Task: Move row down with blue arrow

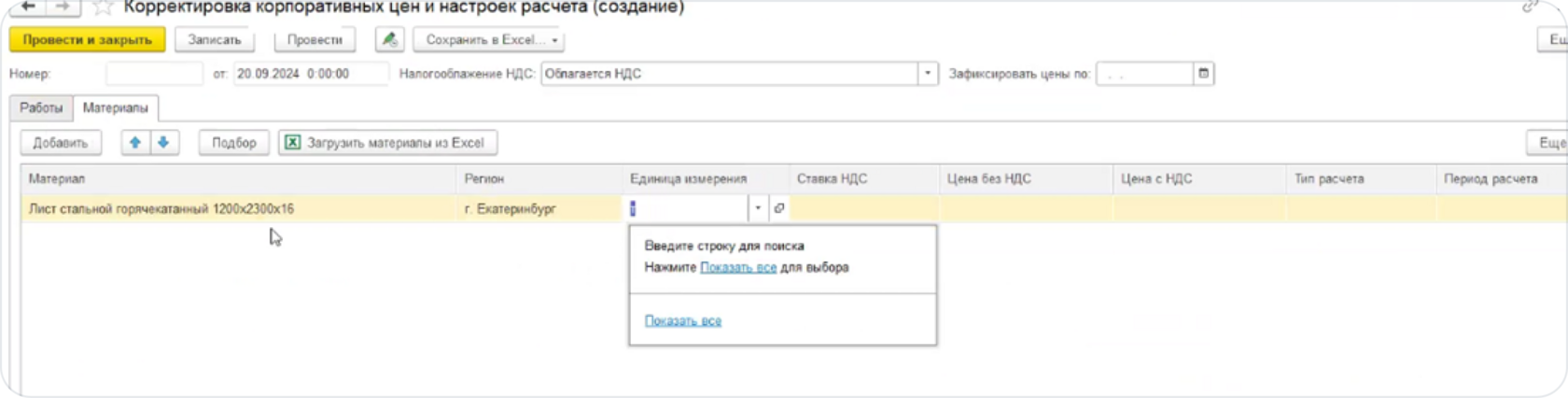Action: 163,143
